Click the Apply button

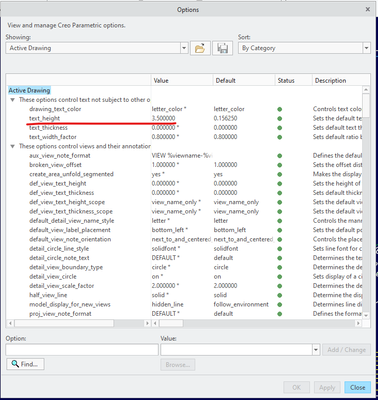[x=327, y=387]
